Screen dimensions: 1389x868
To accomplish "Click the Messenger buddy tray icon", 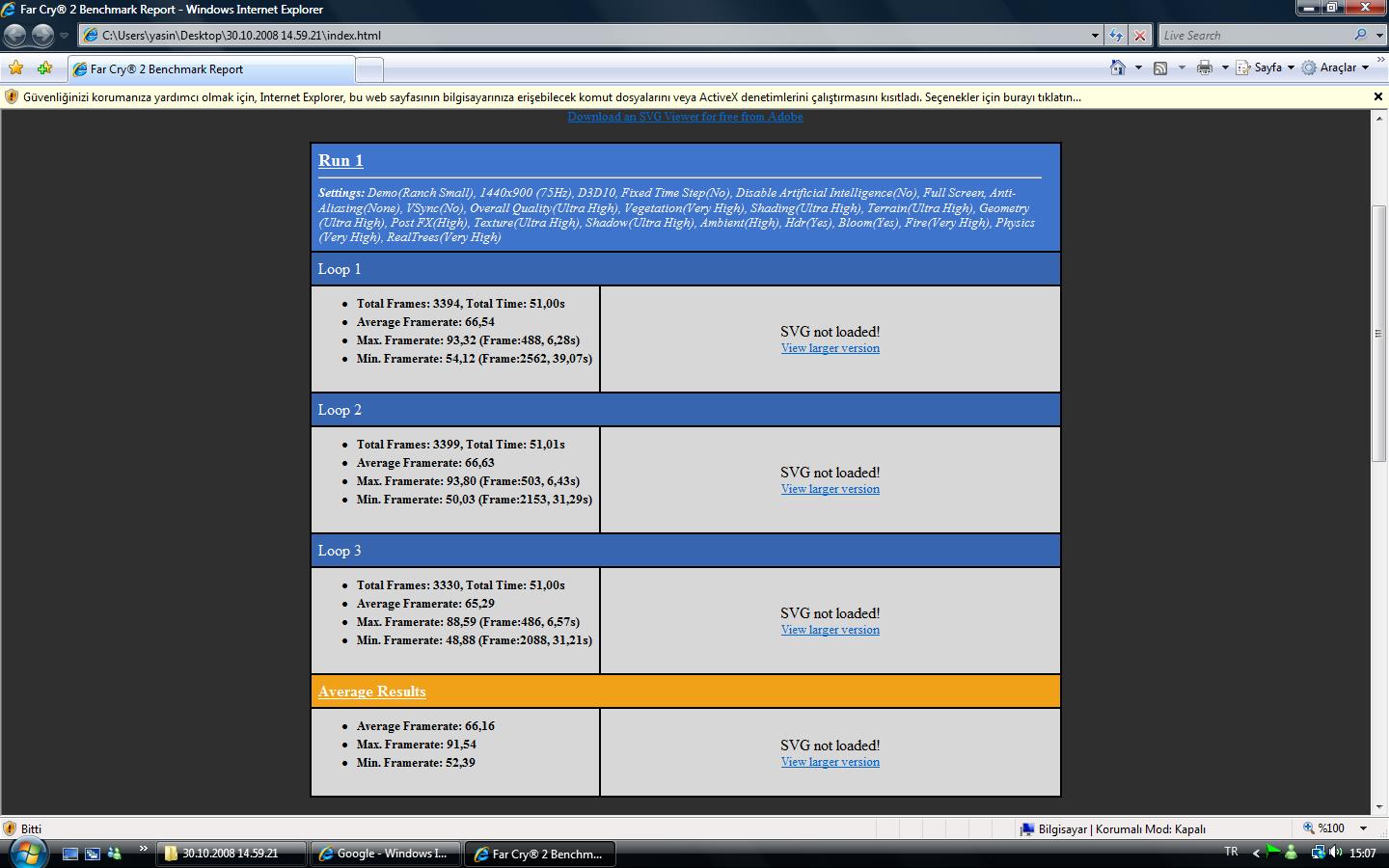I will (x=1291, y=853).
